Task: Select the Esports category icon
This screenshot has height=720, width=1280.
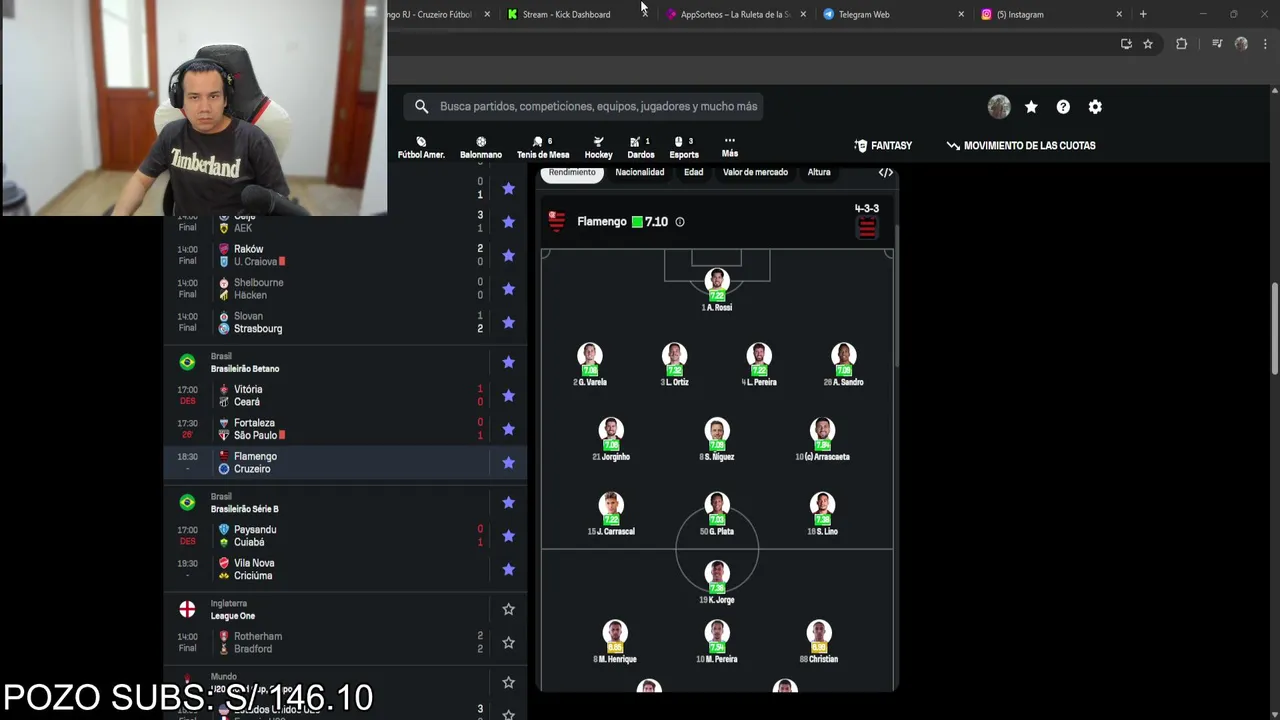Action: 684,147
